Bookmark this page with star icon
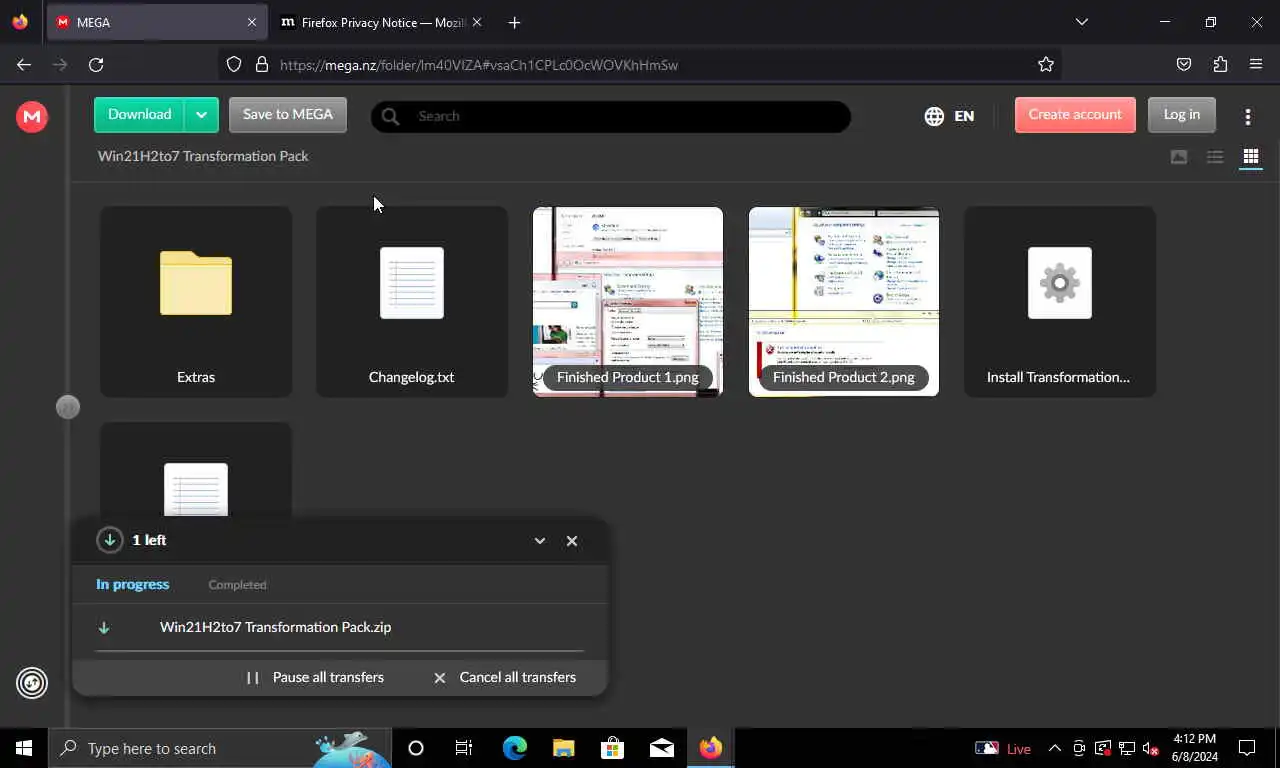The image size is (1280, 768). pos(1046,65)
